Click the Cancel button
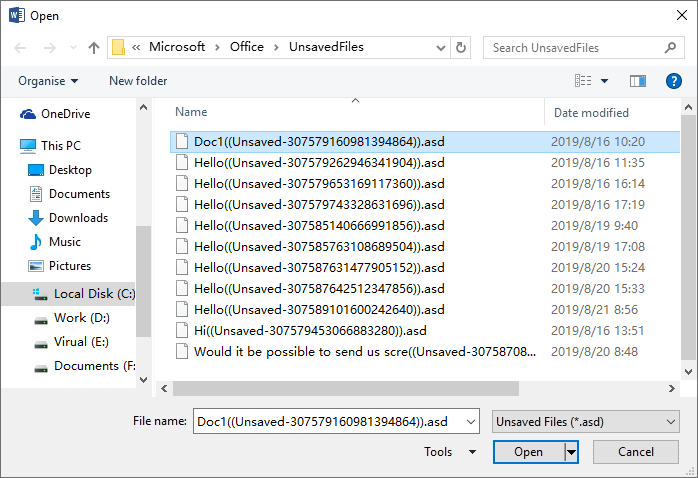 pyautogui.click(x=636, y=452)
